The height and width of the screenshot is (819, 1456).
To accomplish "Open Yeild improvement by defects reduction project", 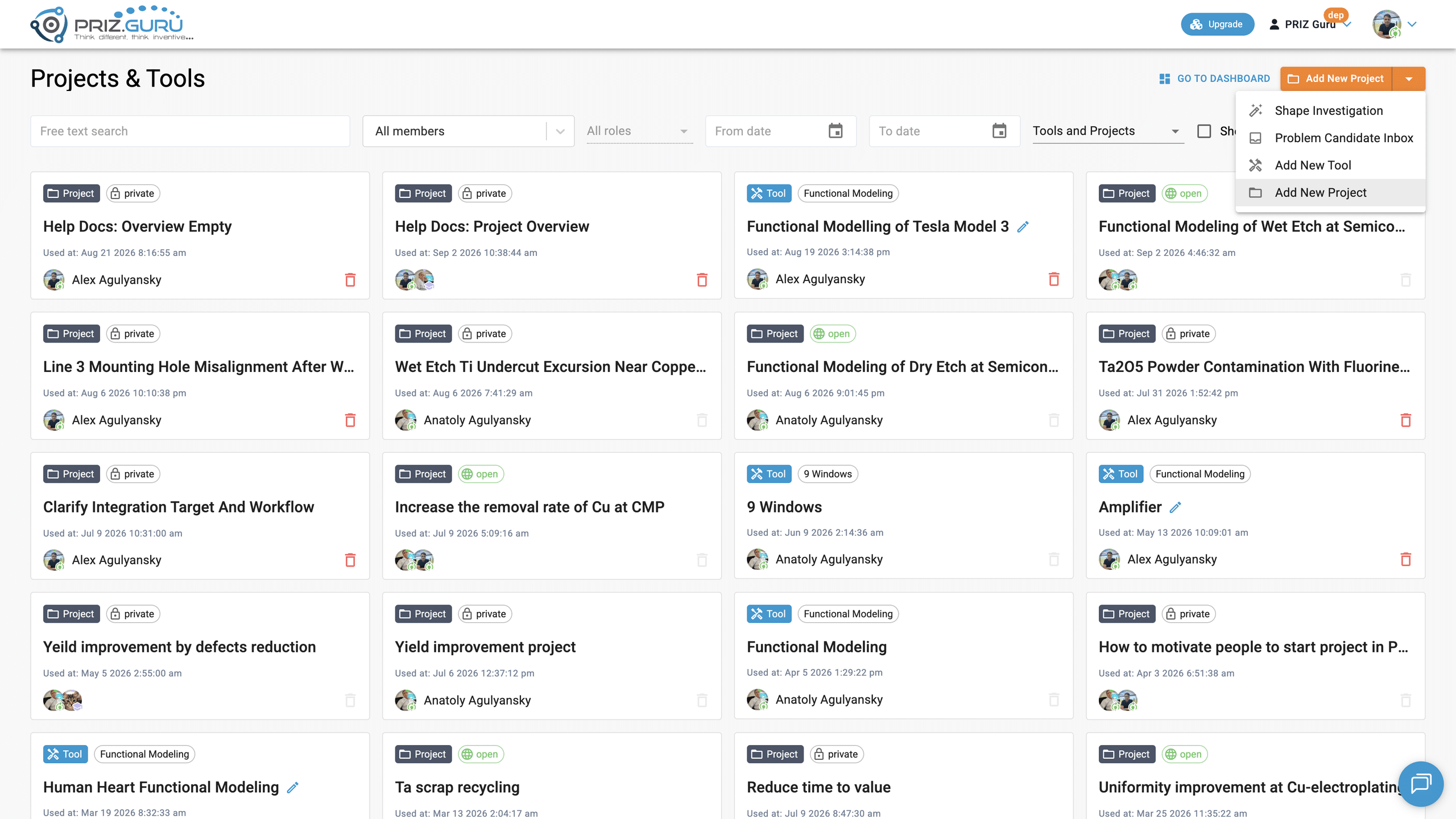I will (x=180, y=647).
